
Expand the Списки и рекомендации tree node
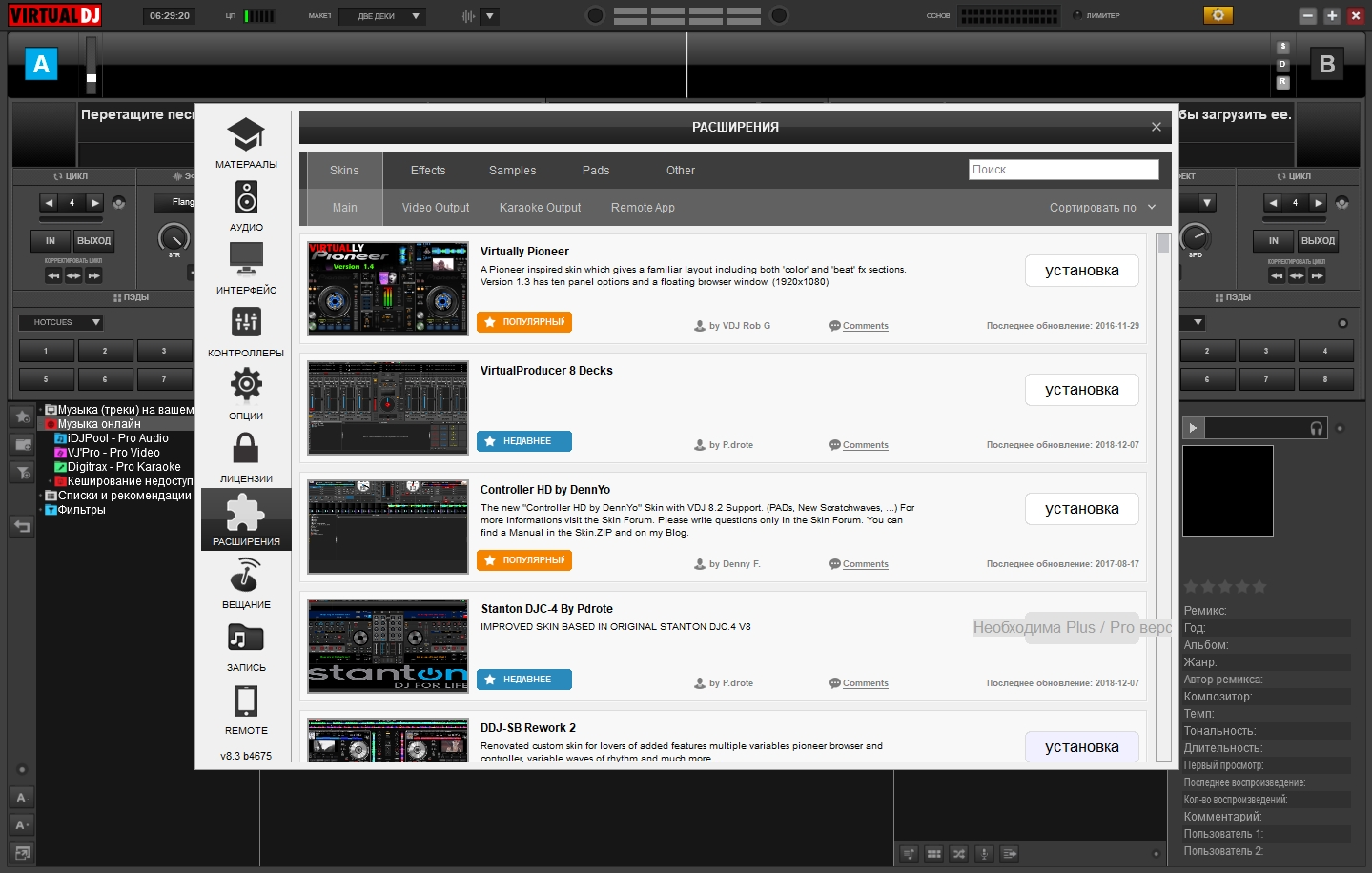coord(41,496)
